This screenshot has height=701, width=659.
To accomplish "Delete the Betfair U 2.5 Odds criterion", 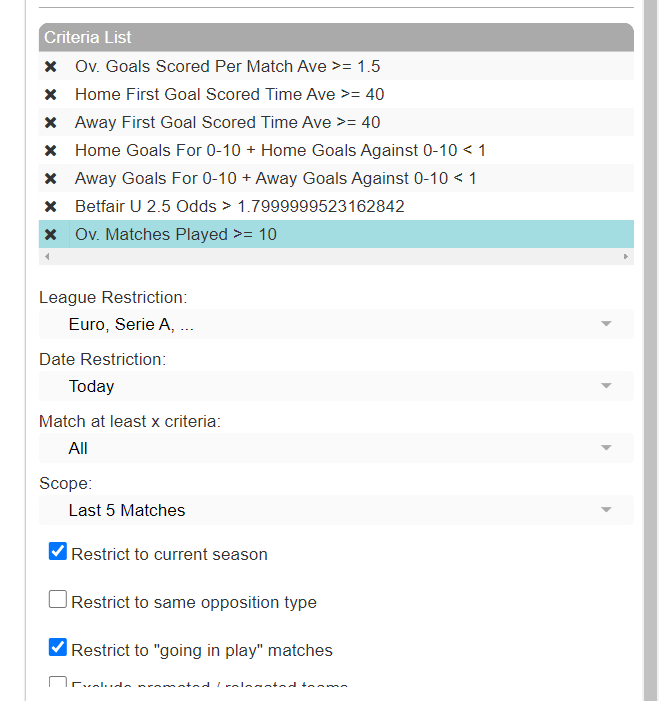I will [x=51, y=207].
